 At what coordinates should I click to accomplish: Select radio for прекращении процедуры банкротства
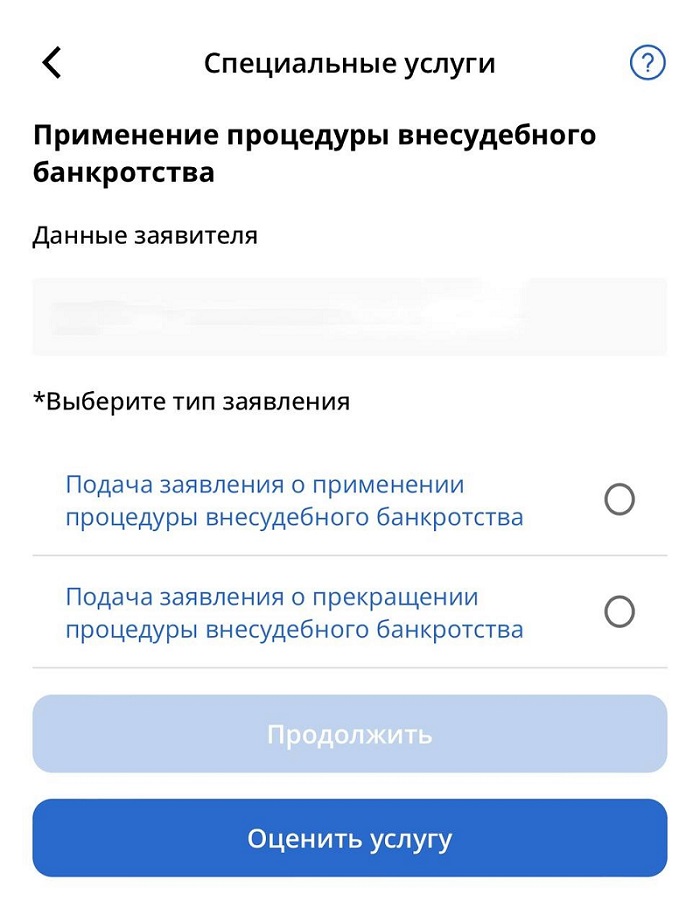click(x=619, y=612)
